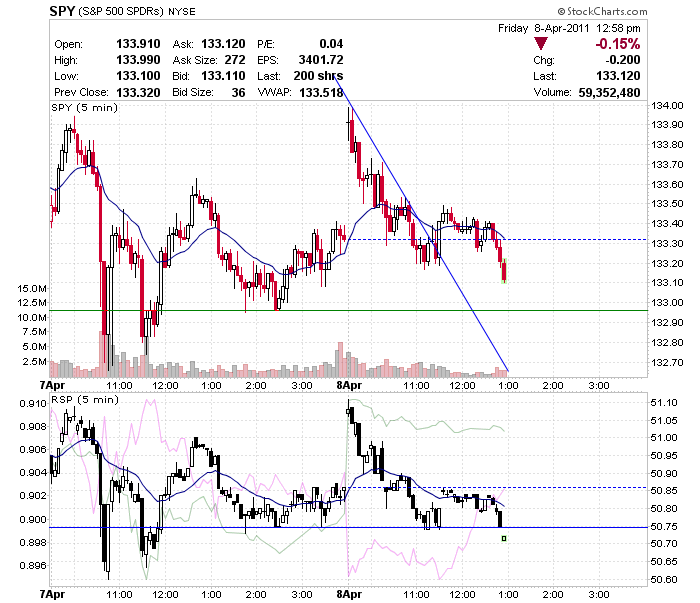Viewport: 700px width, 603px height.
Task: Click the SPY ticker symbol title
Action: (62, 11)
